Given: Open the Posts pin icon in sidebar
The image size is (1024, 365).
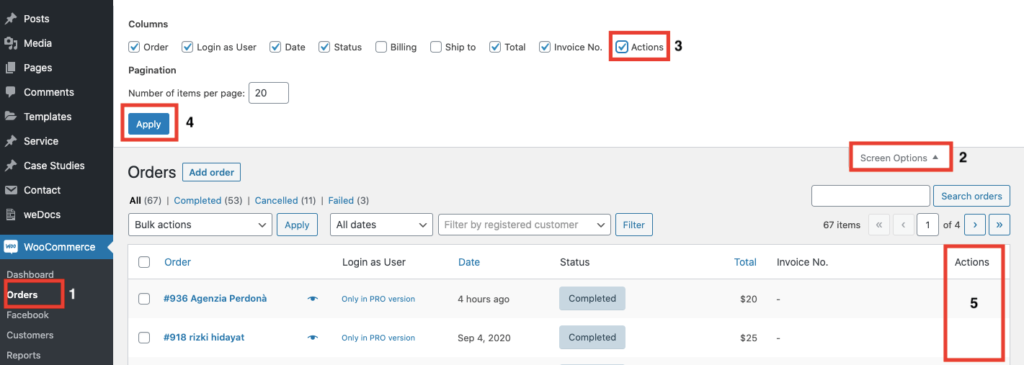Looking at the screenshot, I should [10, 19].
